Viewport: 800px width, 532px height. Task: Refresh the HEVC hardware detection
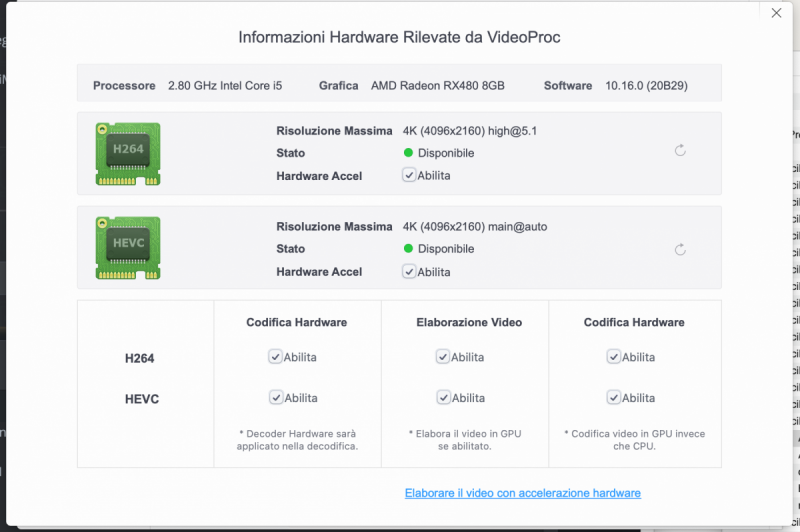680,249
